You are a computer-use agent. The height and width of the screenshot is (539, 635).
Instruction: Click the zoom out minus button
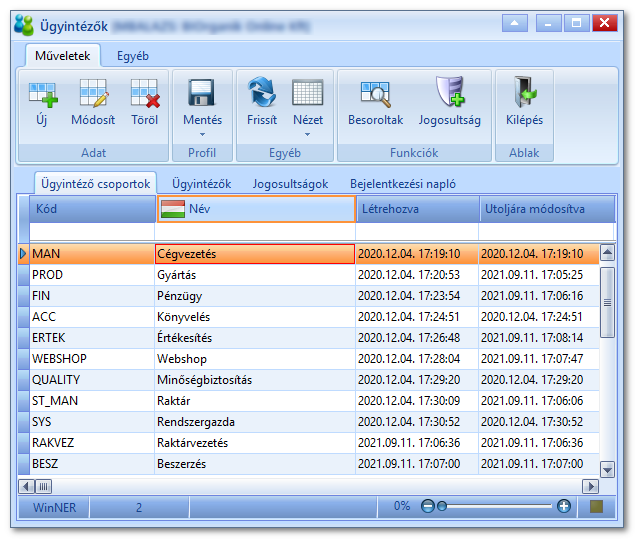[428, 506]
